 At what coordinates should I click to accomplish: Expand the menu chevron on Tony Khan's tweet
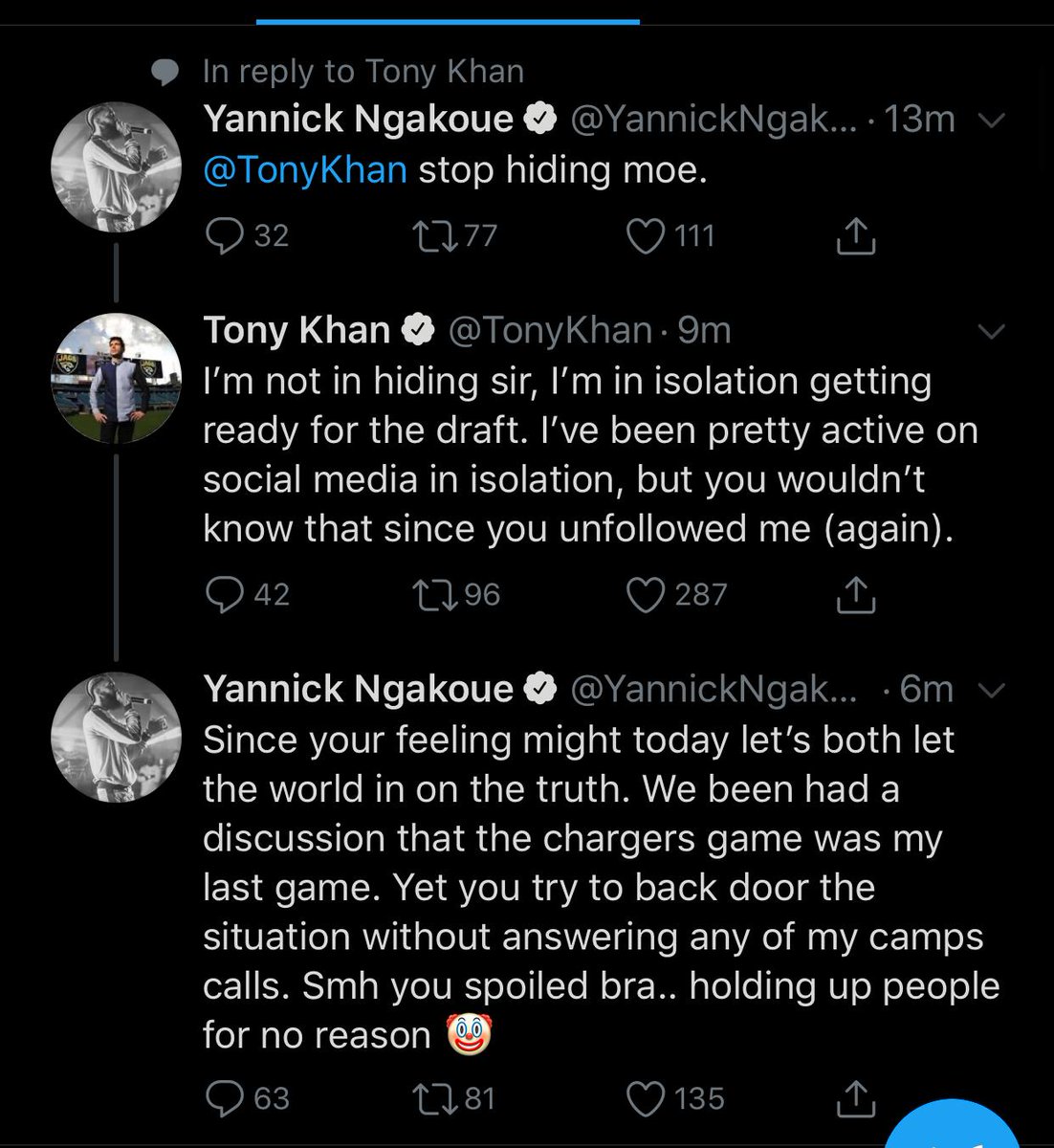(x=994, y=331)
